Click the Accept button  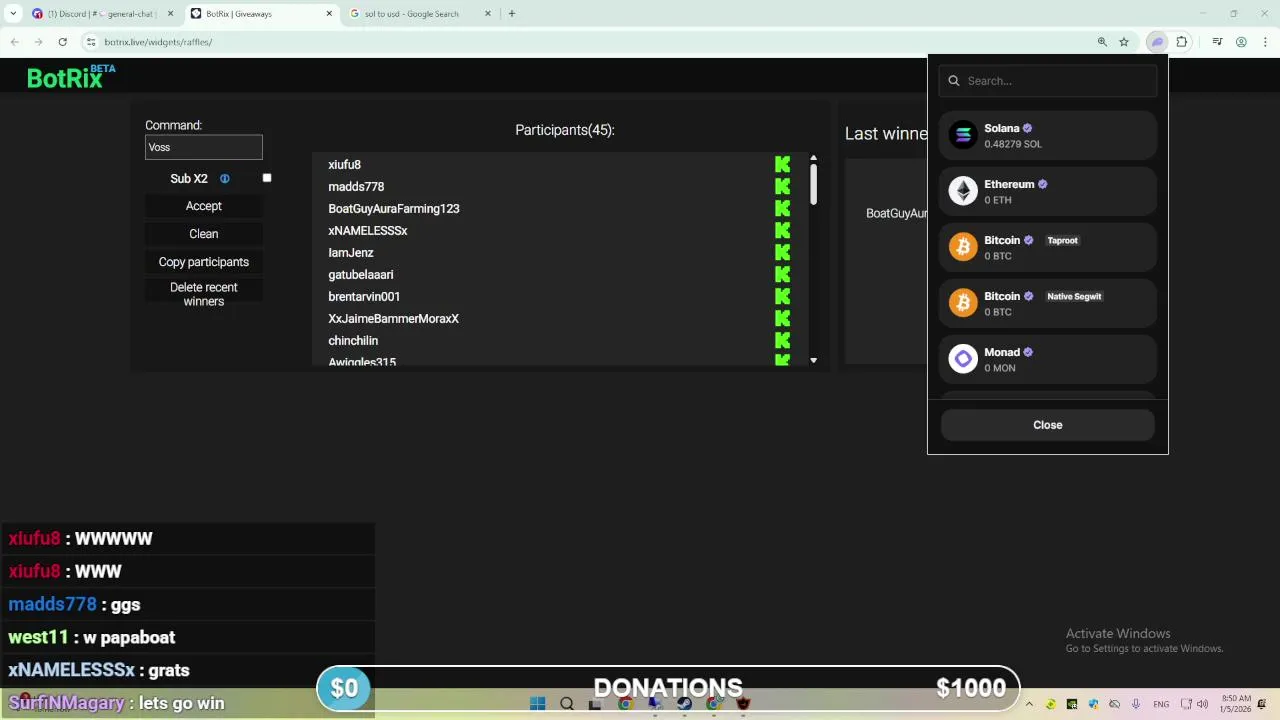pyautogui.click(x=204, y=206)
